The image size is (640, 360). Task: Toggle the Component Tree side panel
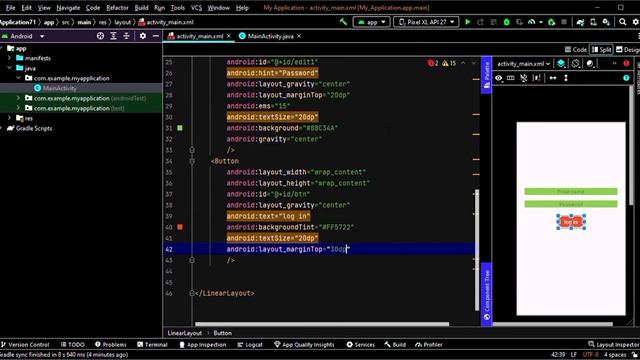click(486, 295)
